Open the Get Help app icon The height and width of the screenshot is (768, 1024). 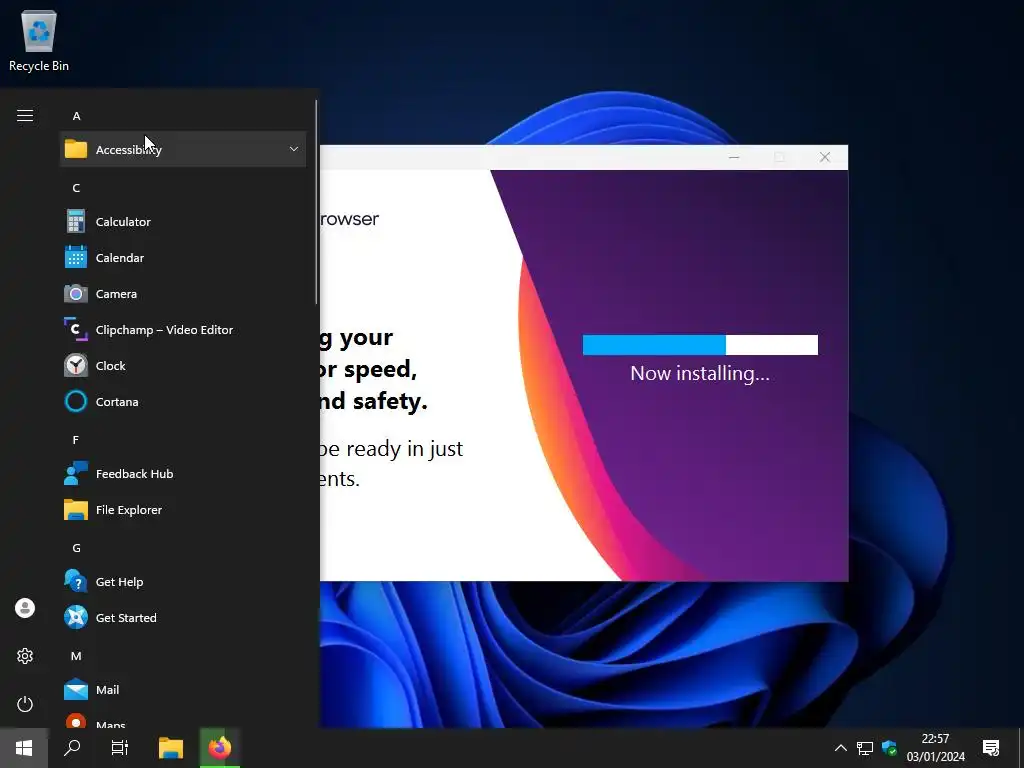tap(76, 581)
